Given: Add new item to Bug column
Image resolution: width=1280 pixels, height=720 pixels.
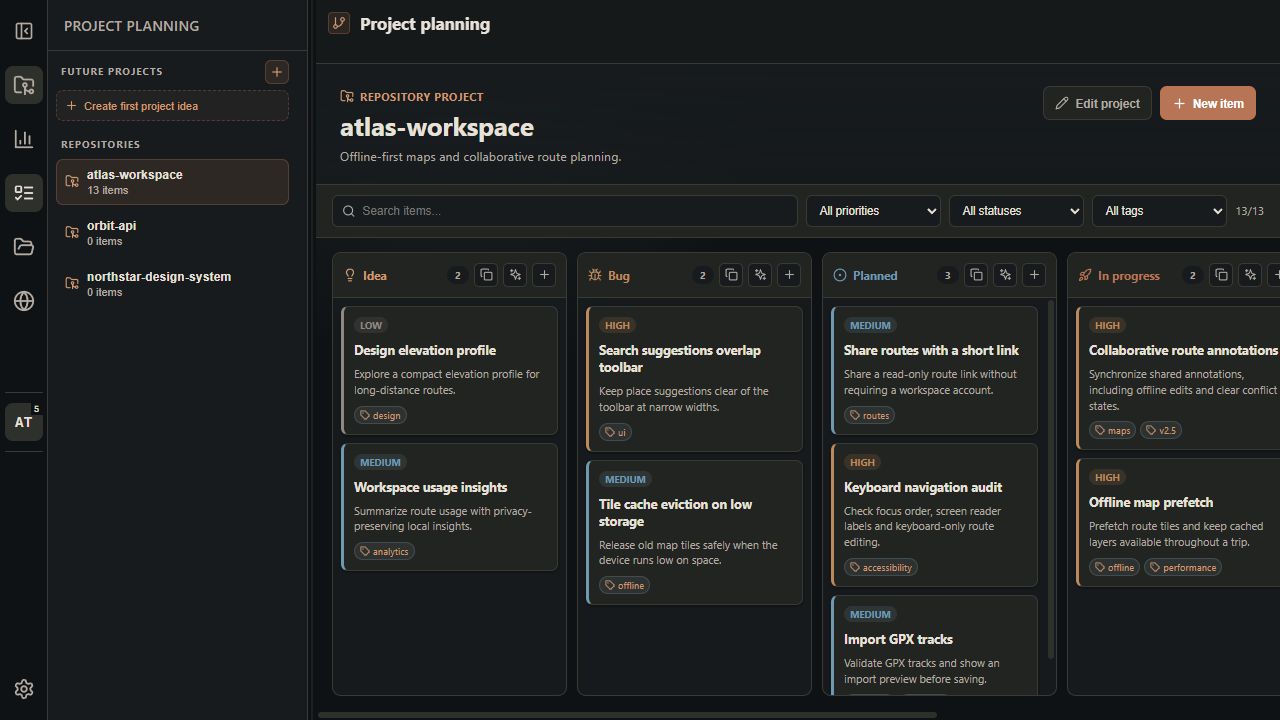Looking at the screenshot, I should click(x=789, y=275).
